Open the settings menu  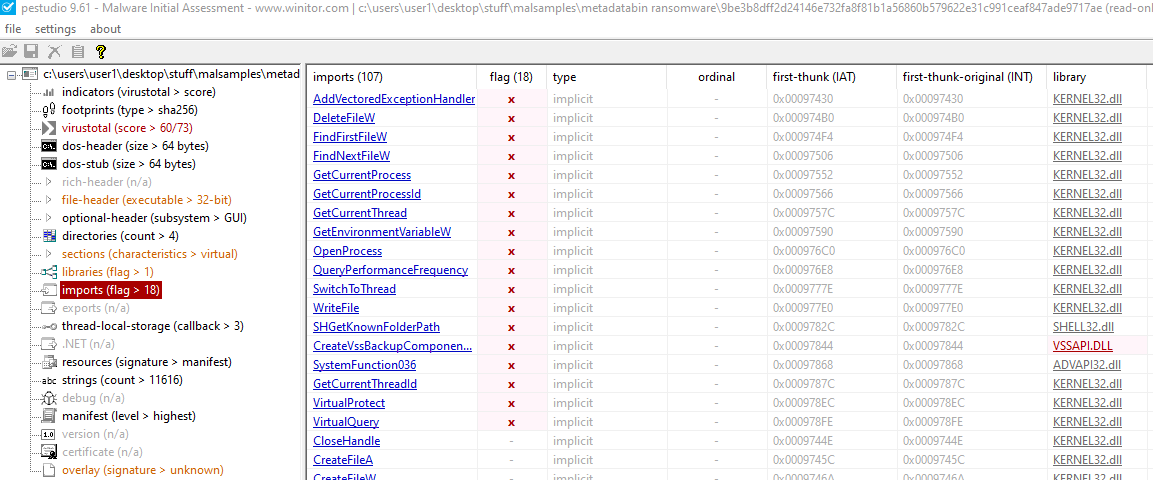(x=55, y=29)
